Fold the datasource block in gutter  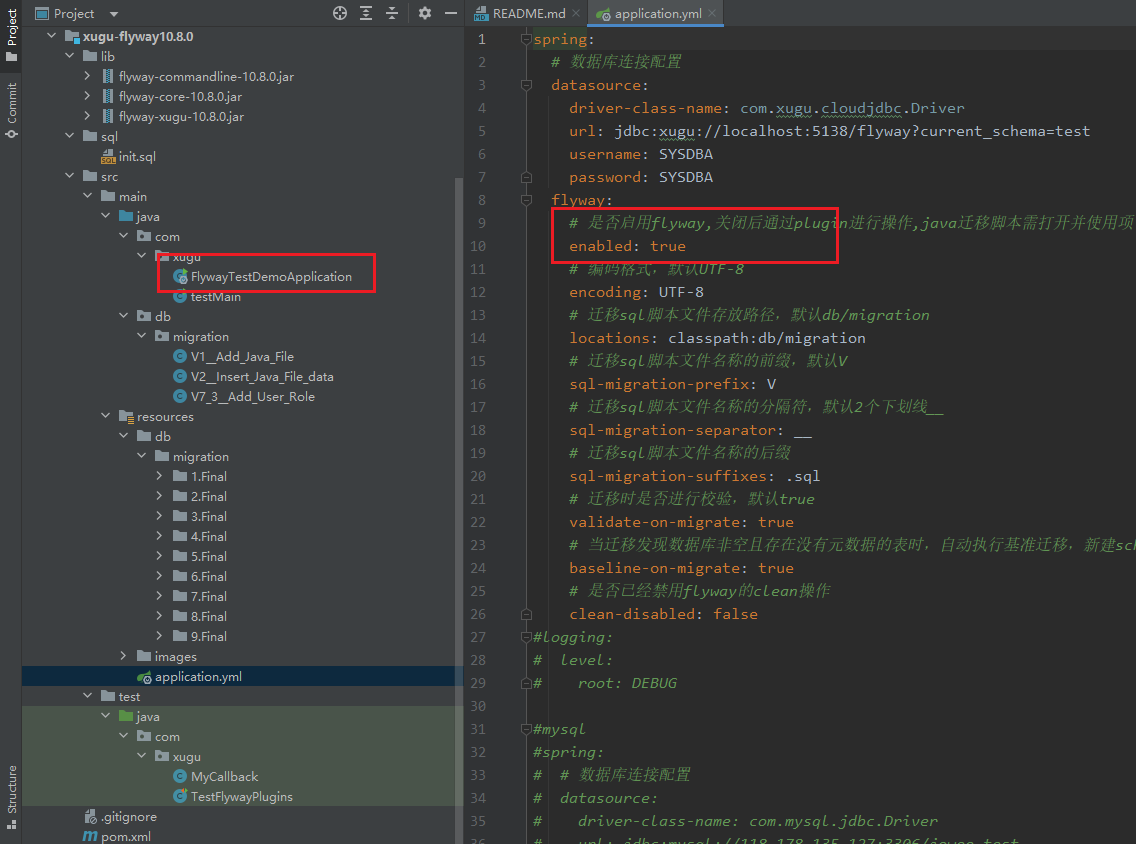point(526,85)
